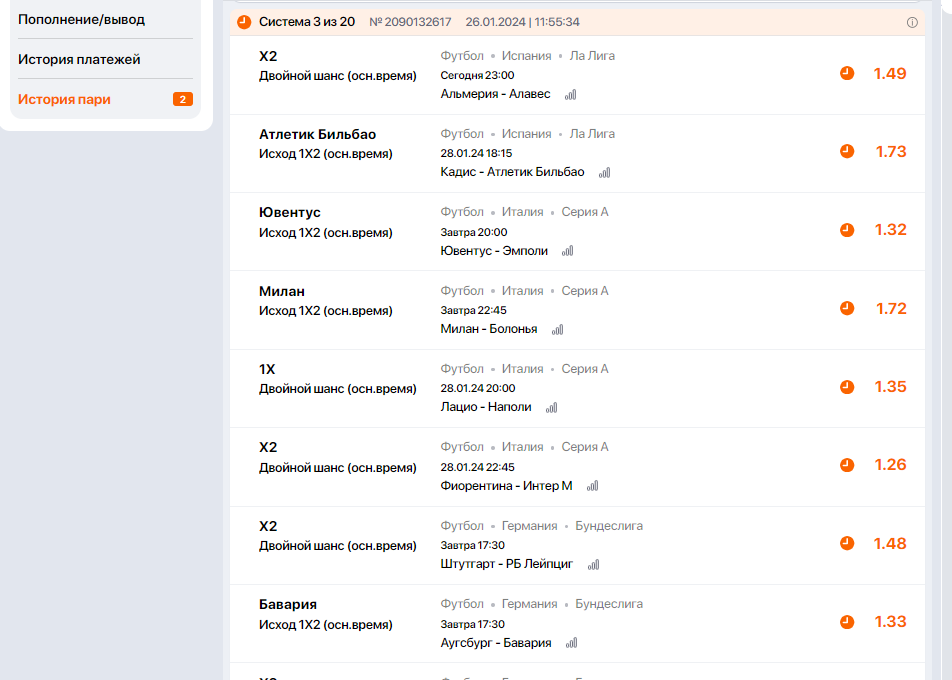
Task: Click the Милан selection name
Action: pos(282,291)
